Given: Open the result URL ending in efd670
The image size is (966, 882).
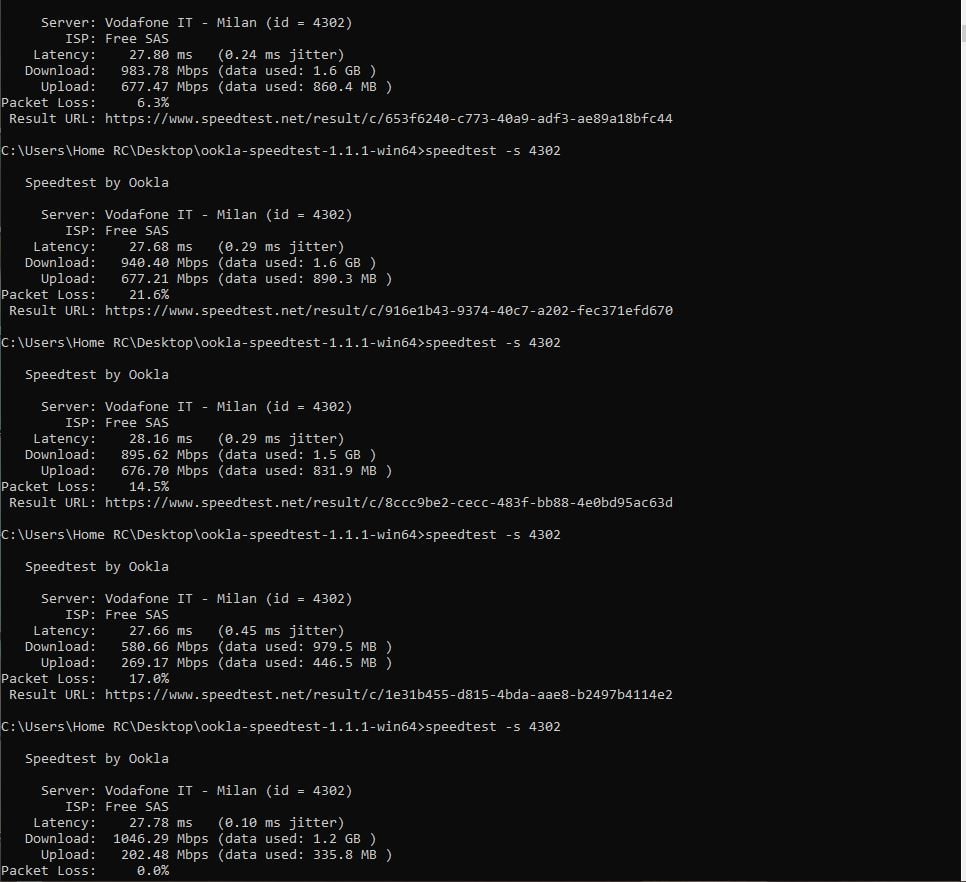Looking at the screenshot, I should 388,311.
